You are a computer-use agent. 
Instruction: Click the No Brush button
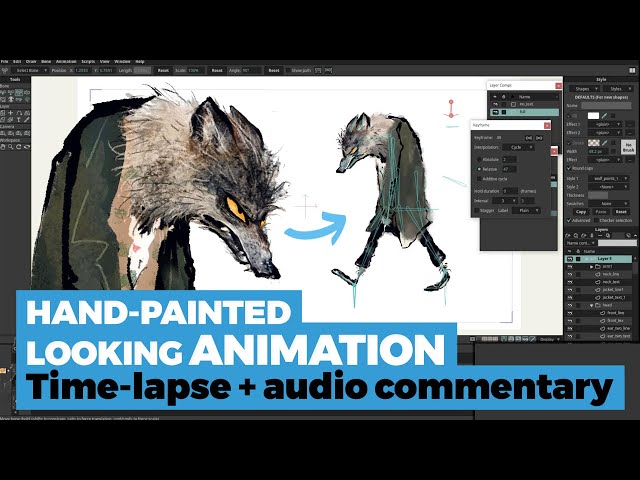coord(628,147)
